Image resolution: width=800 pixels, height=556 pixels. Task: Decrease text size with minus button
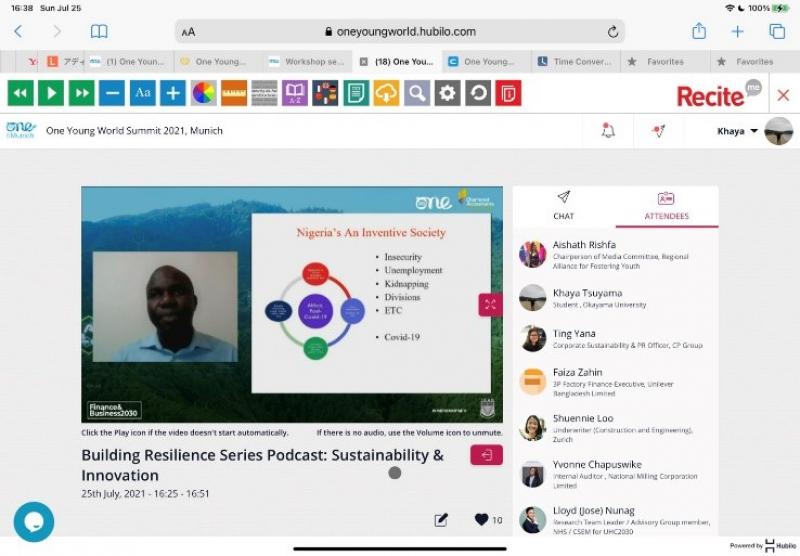tap(112, 93)
